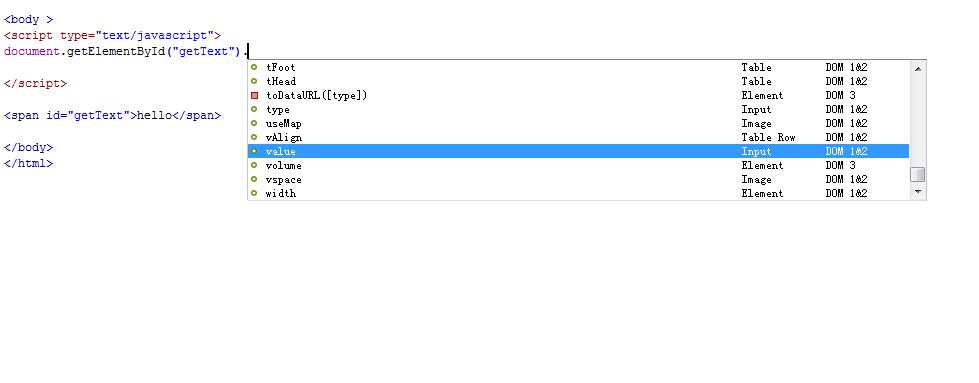
Task: Click the red method icon beside toDataURL
Action: pos(254,96)
